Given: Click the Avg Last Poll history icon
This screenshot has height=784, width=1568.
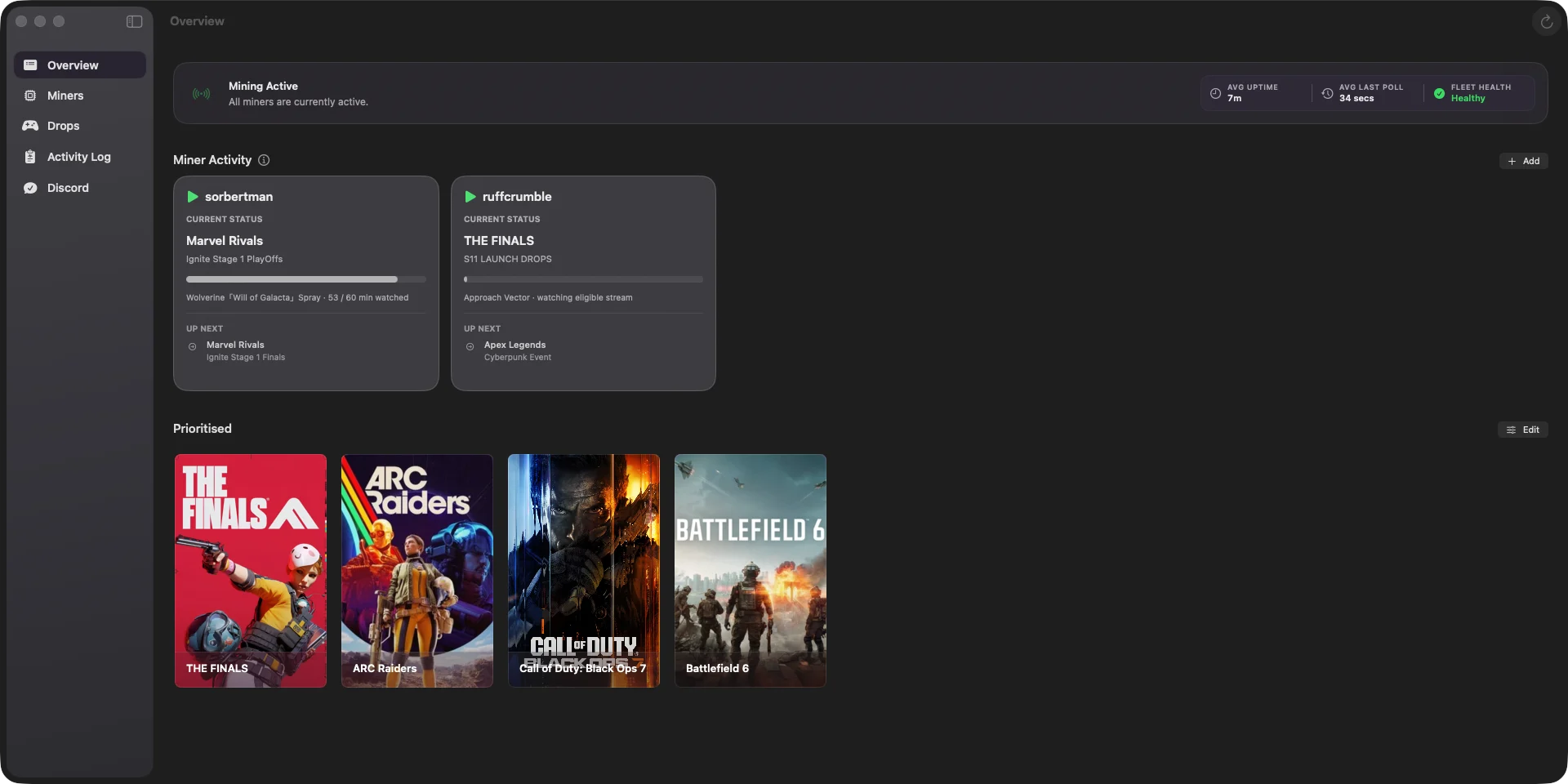Looking at the screenshot, I should click(x=1327, y=93).
